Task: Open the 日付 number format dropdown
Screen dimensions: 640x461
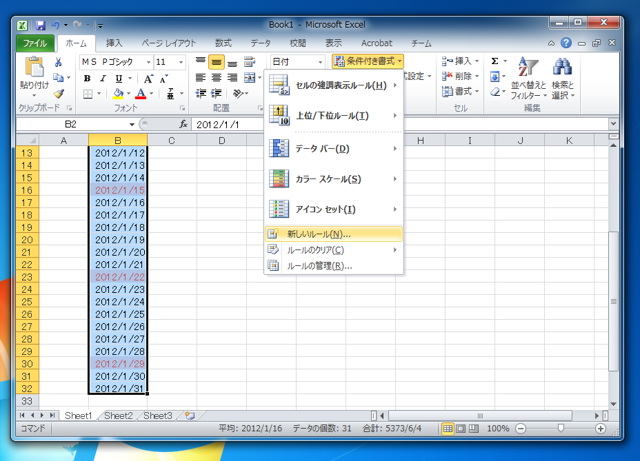Action: pyautogui.click(x=320, y=62)
